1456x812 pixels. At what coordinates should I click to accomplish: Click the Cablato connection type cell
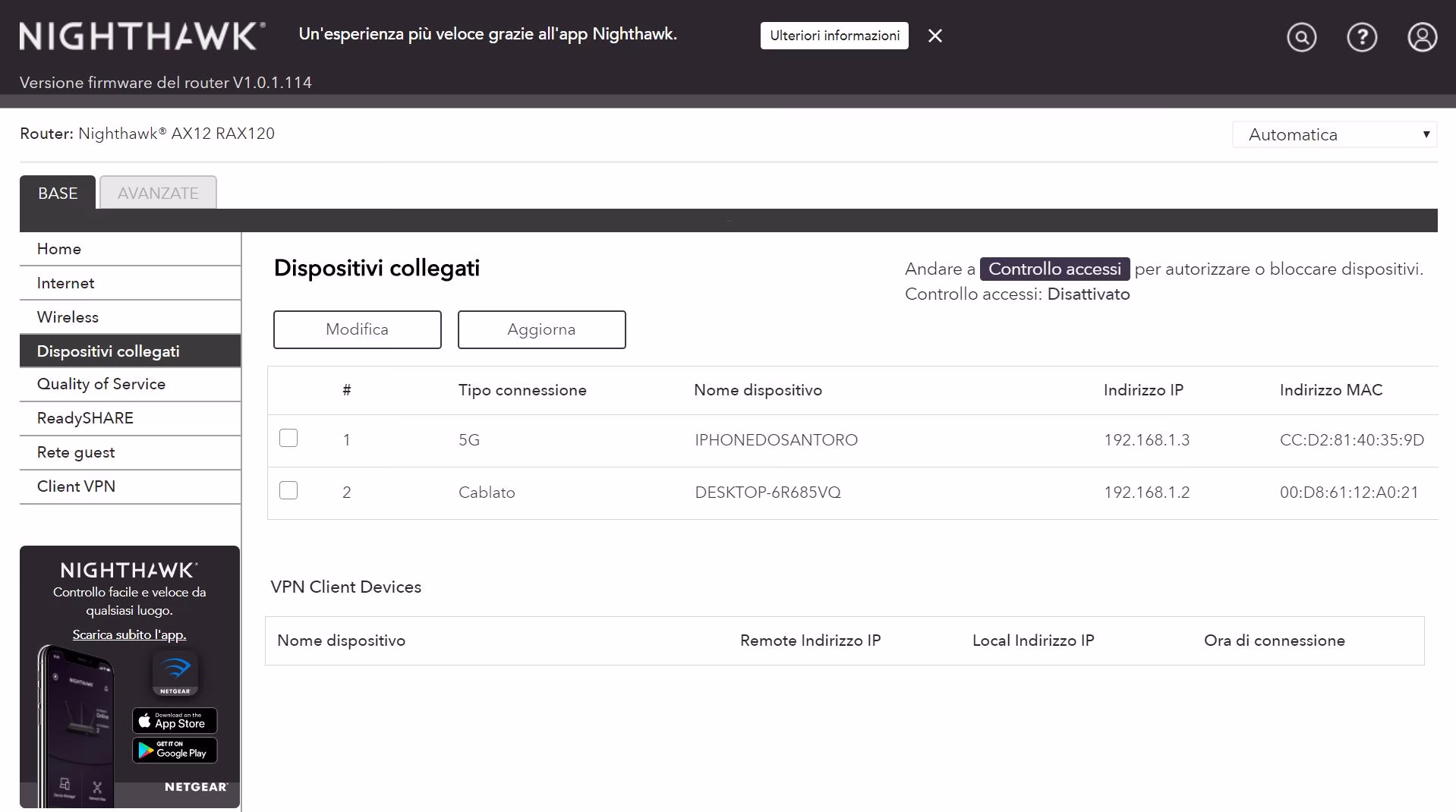(x=487, y=493)
